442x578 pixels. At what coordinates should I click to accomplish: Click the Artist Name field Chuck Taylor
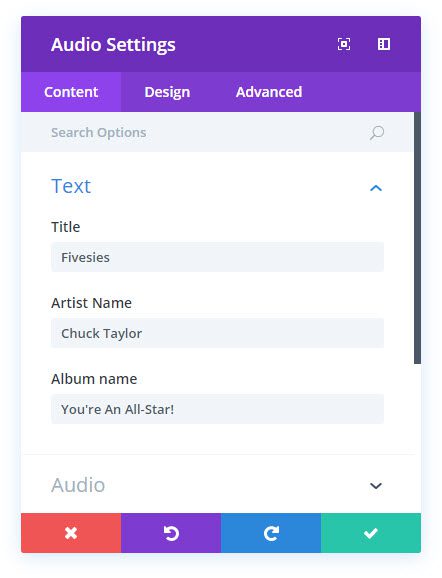coord(217,333)
